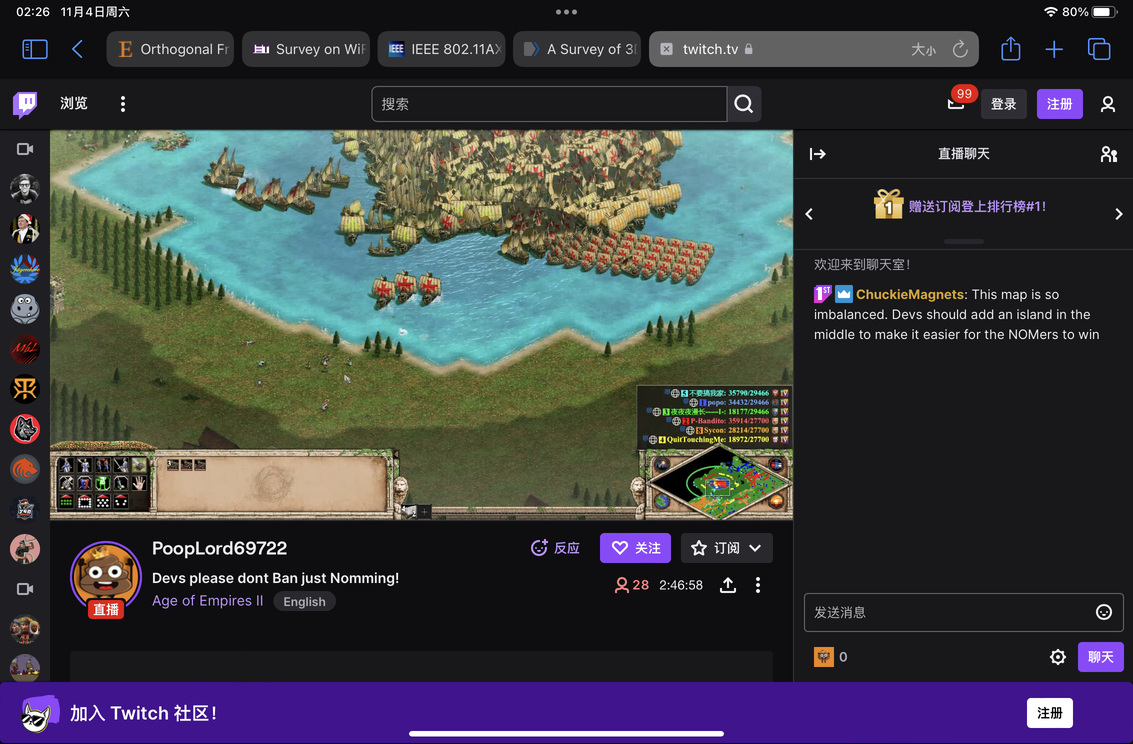The height and width of the screenshot is (744, 1133).
Task: Open the Age of Empires II category link
Action: (x=207, y=601)
